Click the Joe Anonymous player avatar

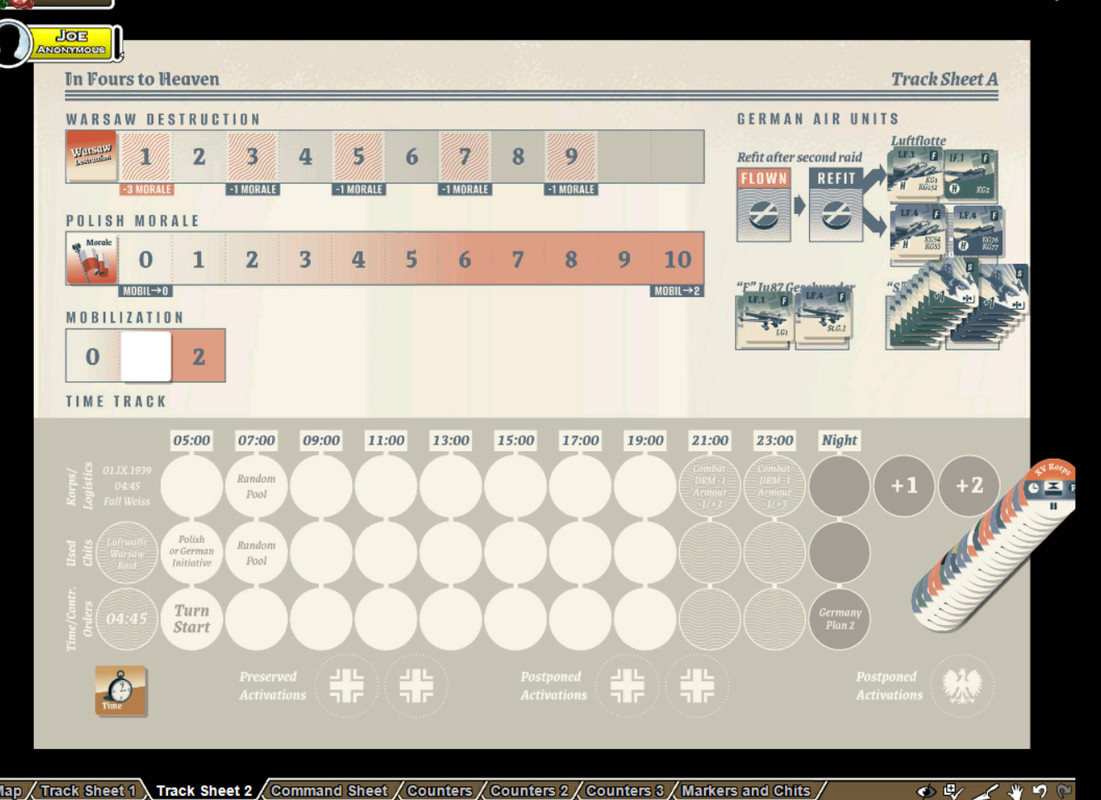point(13,44)
